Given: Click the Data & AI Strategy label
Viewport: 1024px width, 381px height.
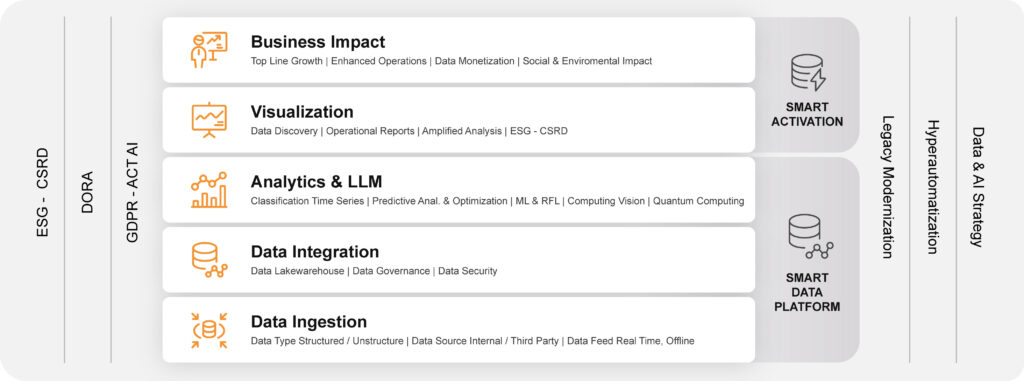Looking at the screenshot, I should click(977, 187).
